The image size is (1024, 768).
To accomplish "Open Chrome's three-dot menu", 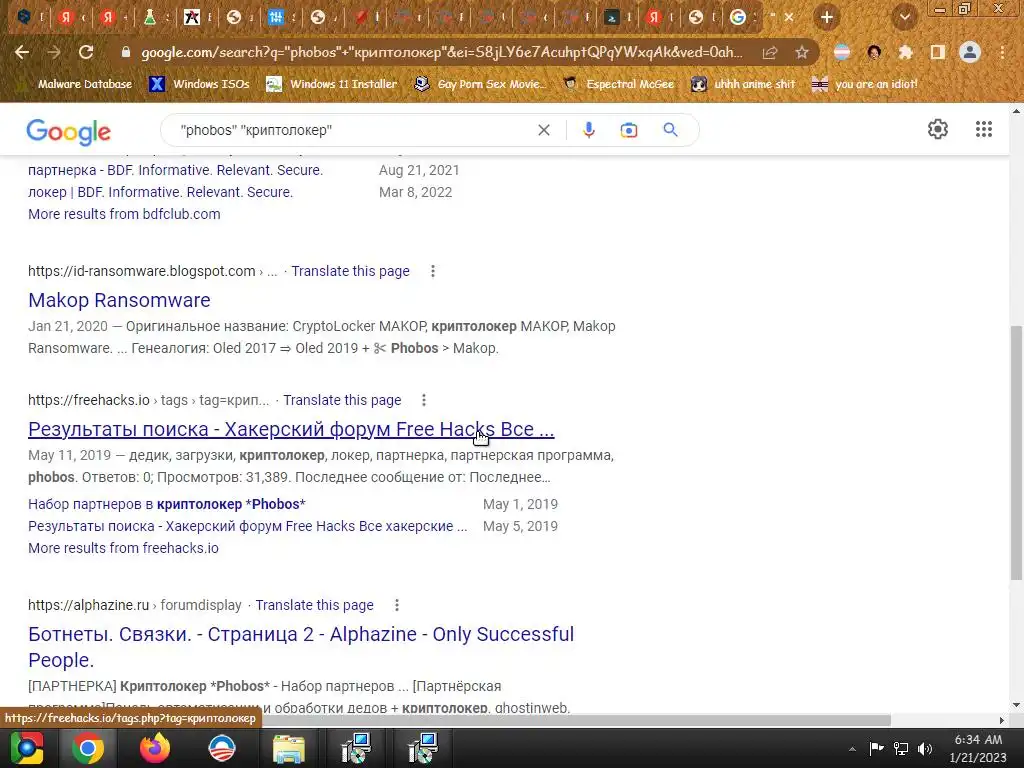I will click(x=1002, y=52).
